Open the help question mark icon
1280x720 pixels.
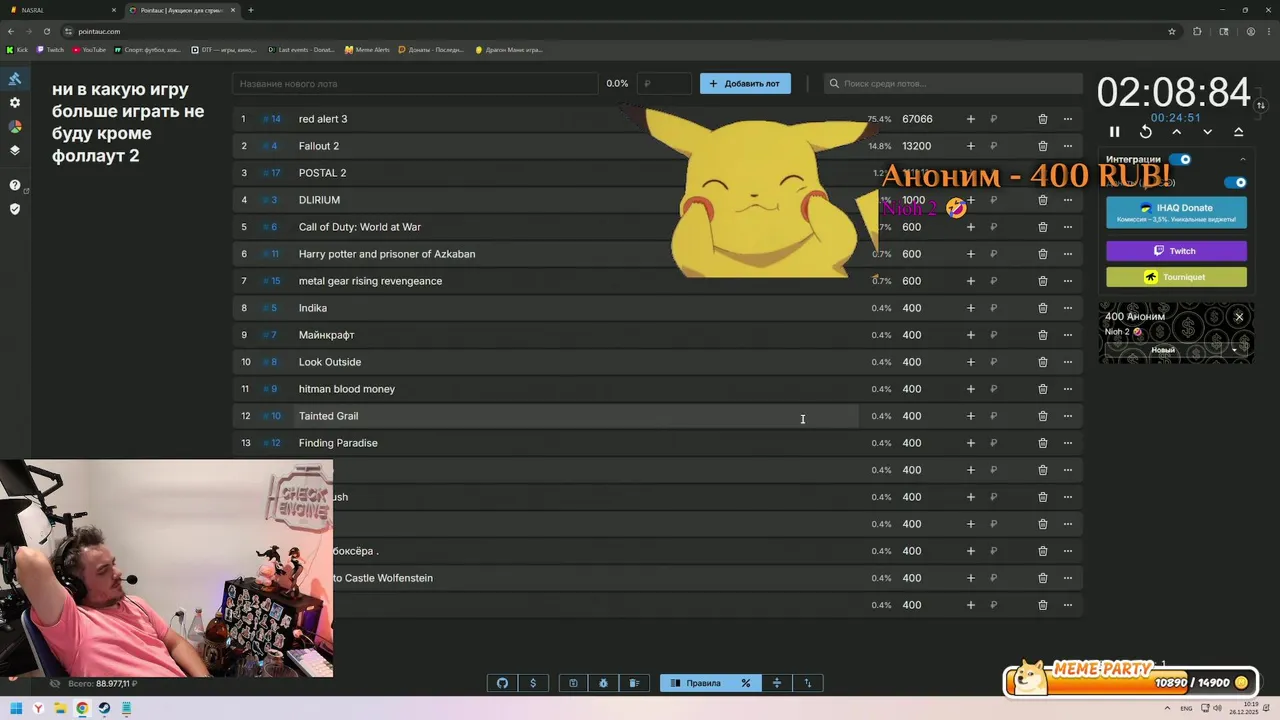click(x=15, y=185)
